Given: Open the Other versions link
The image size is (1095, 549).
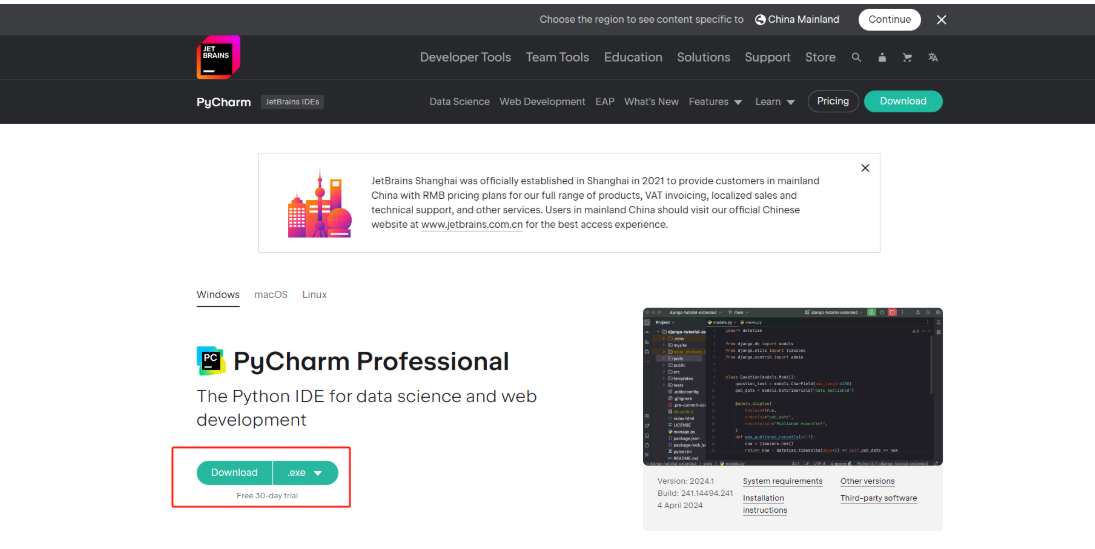Looking at the screenshot, I should (x=867, y=481).
